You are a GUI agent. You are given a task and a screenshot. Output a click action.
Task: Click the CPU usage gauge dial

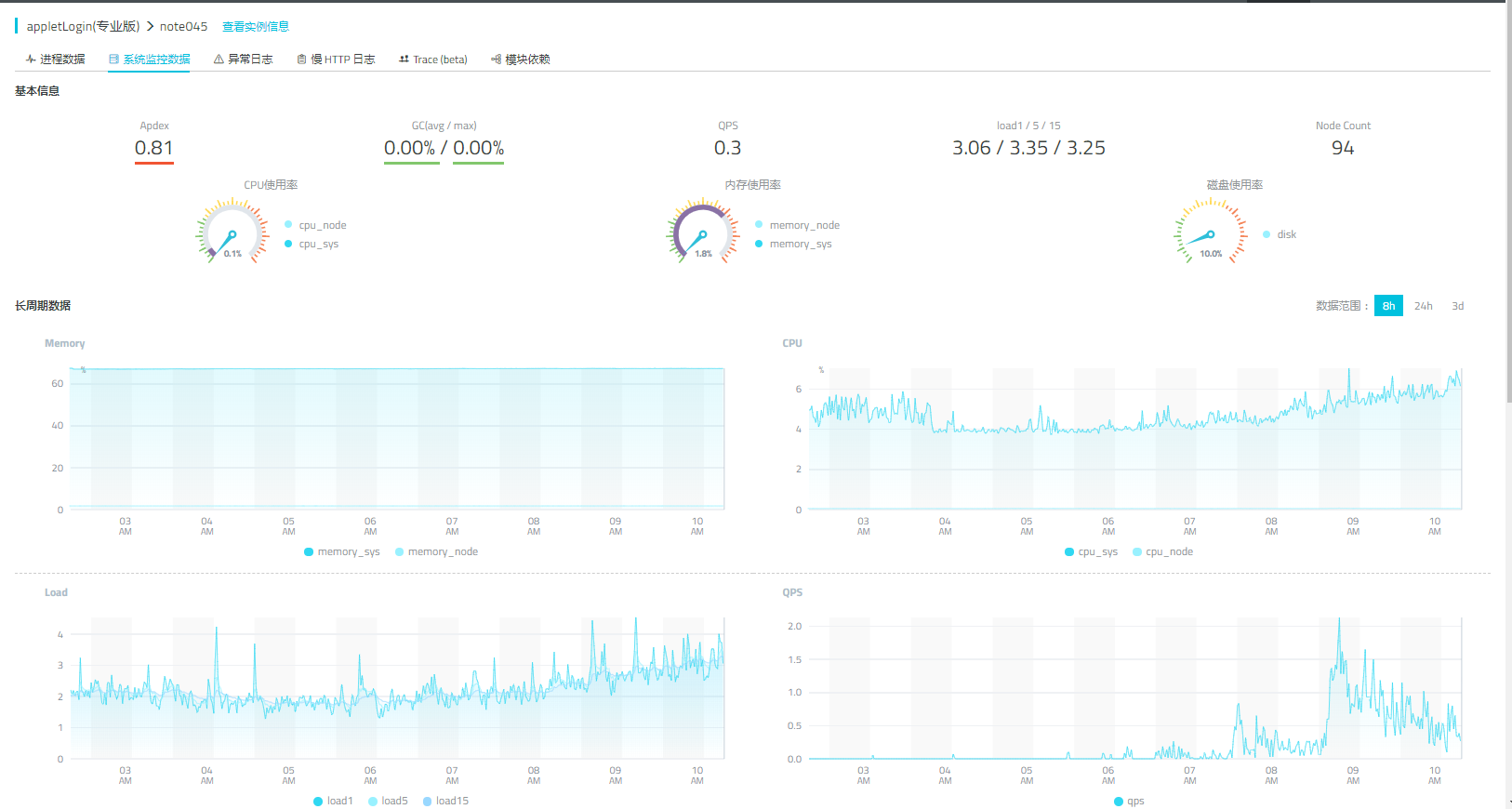point(232,232)
